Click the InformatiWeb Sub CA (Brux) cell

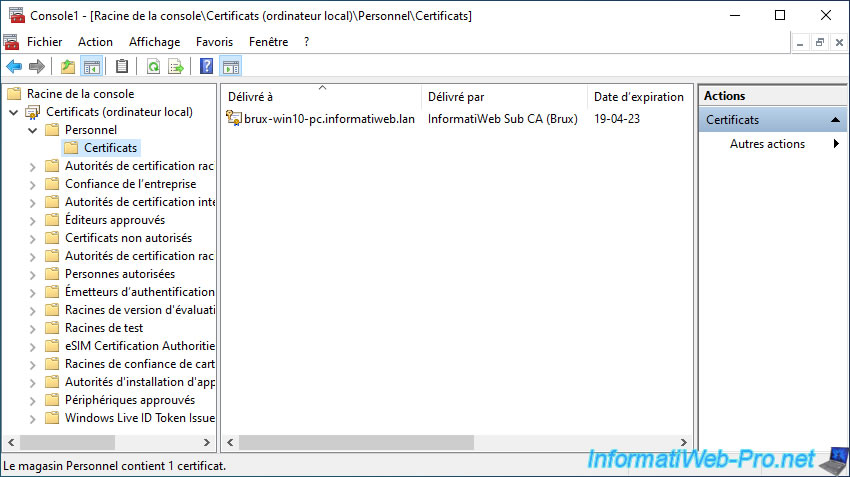coord(503,119)
